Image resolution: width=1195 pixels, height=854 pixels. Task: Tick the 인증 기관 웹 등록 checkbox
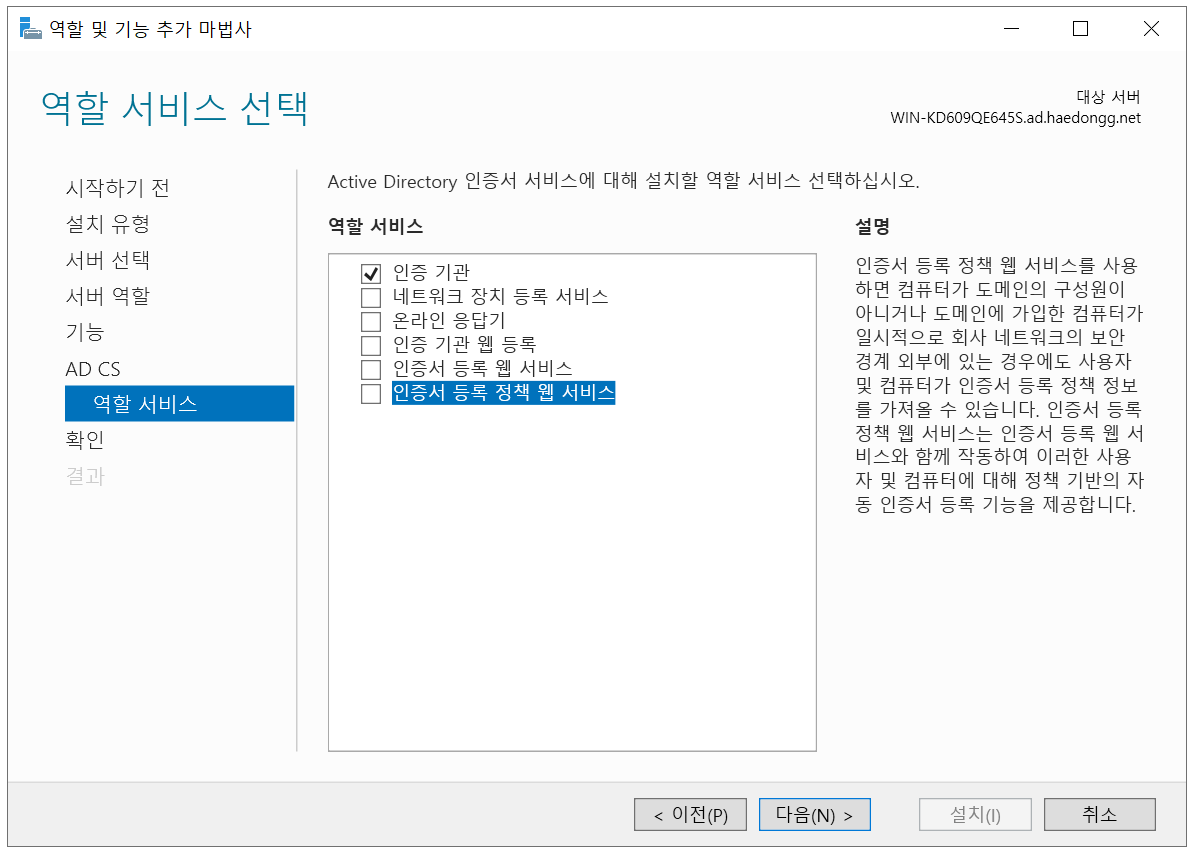point(371,345)
